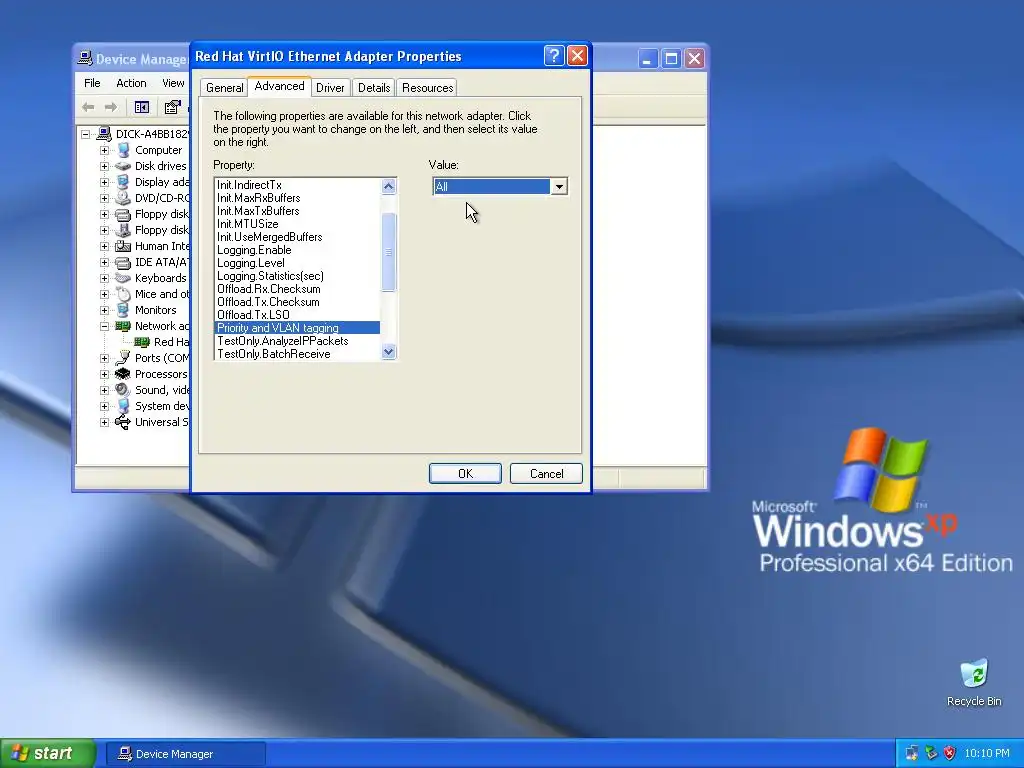
Task: Open the Start menu
Action: [47, 753]
